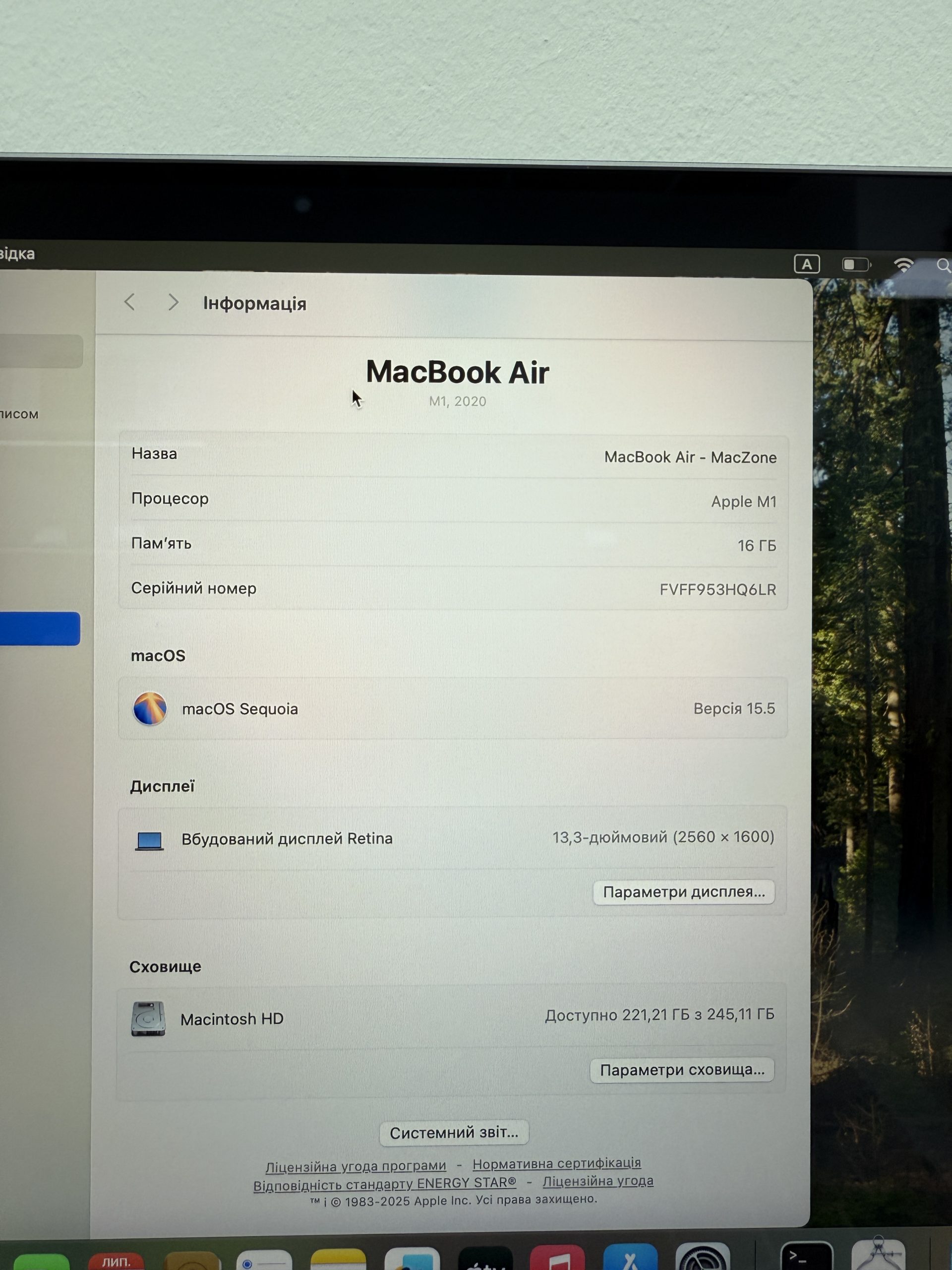
Task: Click the macOS Sequoia name text
Action: [x=240, y=709]
